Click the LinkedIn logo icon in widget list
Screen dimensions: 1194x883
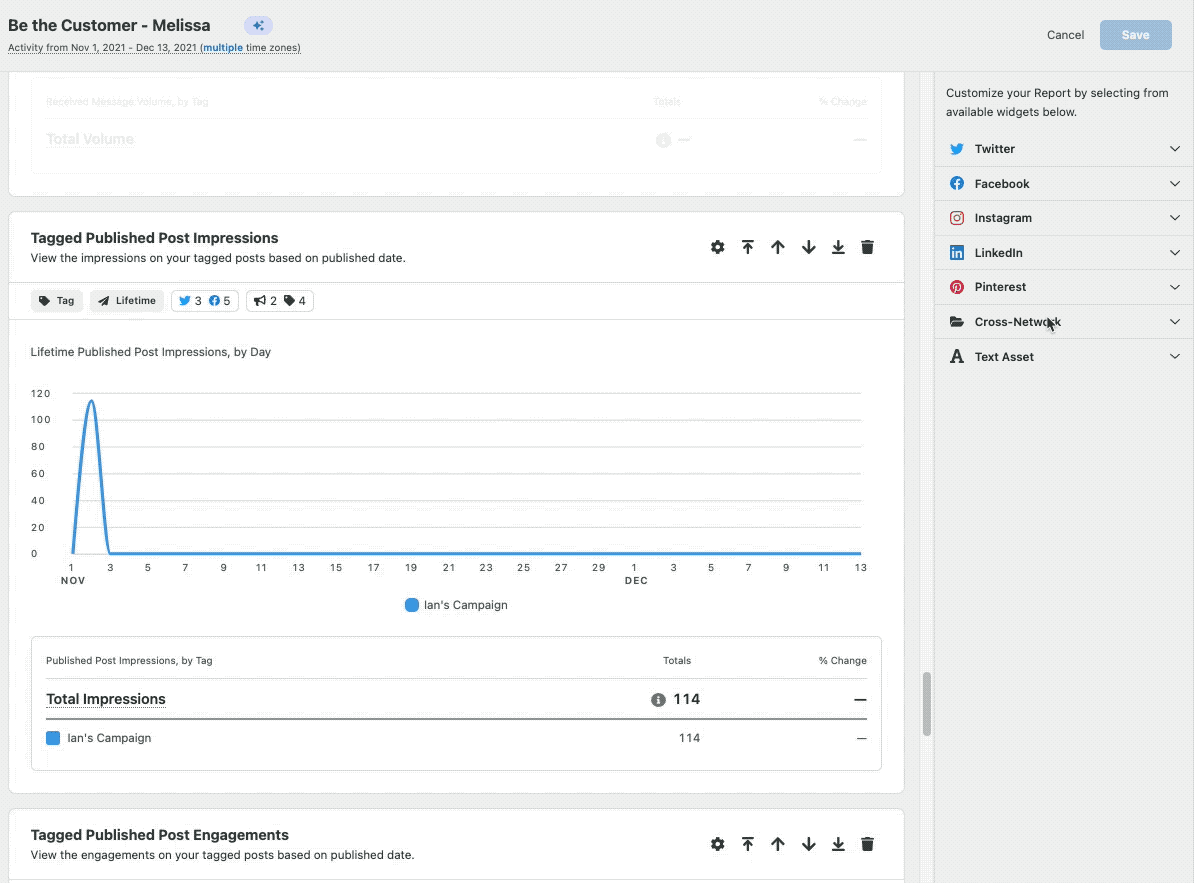957,253
